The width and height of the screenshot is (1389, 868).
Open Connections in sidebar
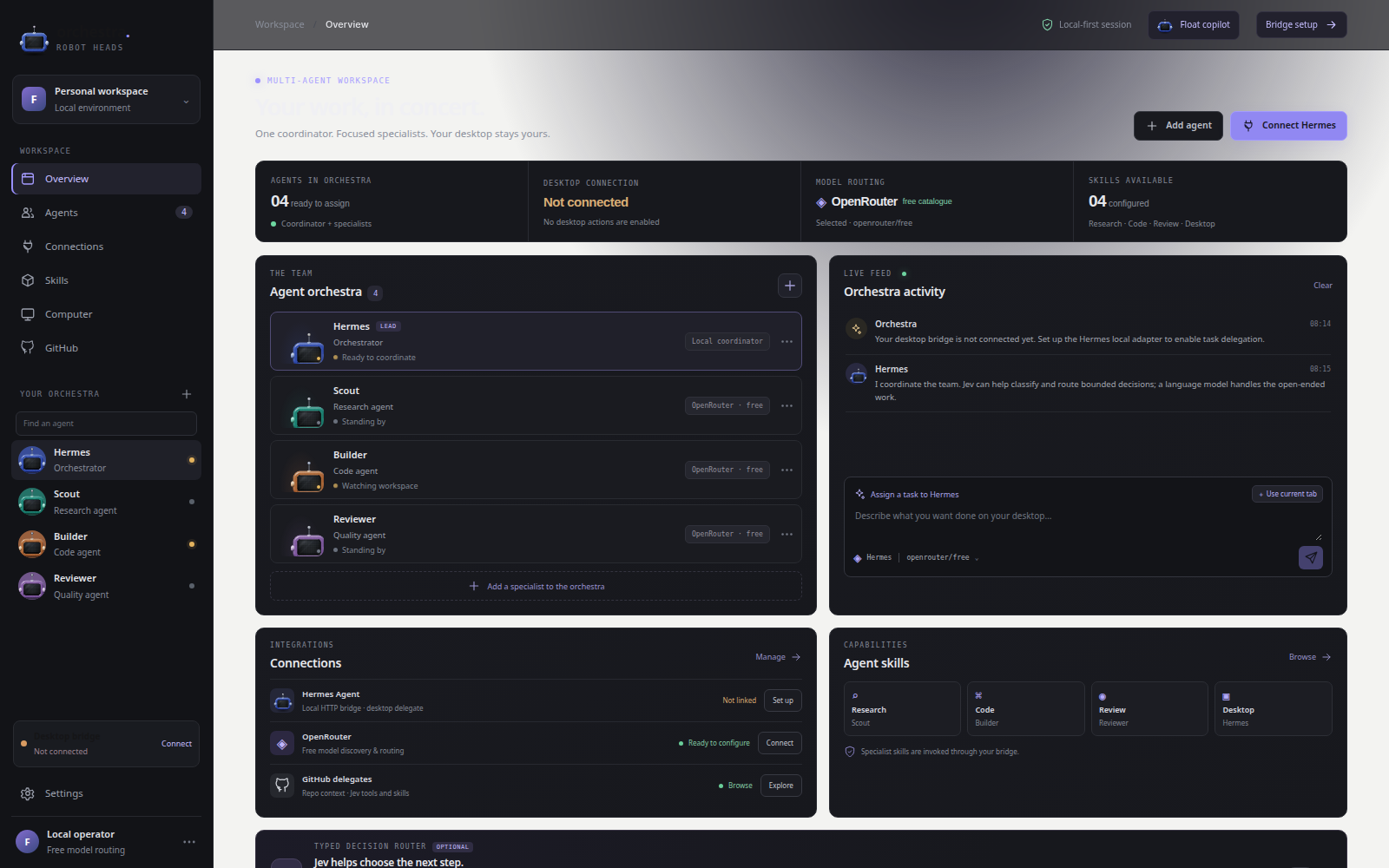coord(106,247)
